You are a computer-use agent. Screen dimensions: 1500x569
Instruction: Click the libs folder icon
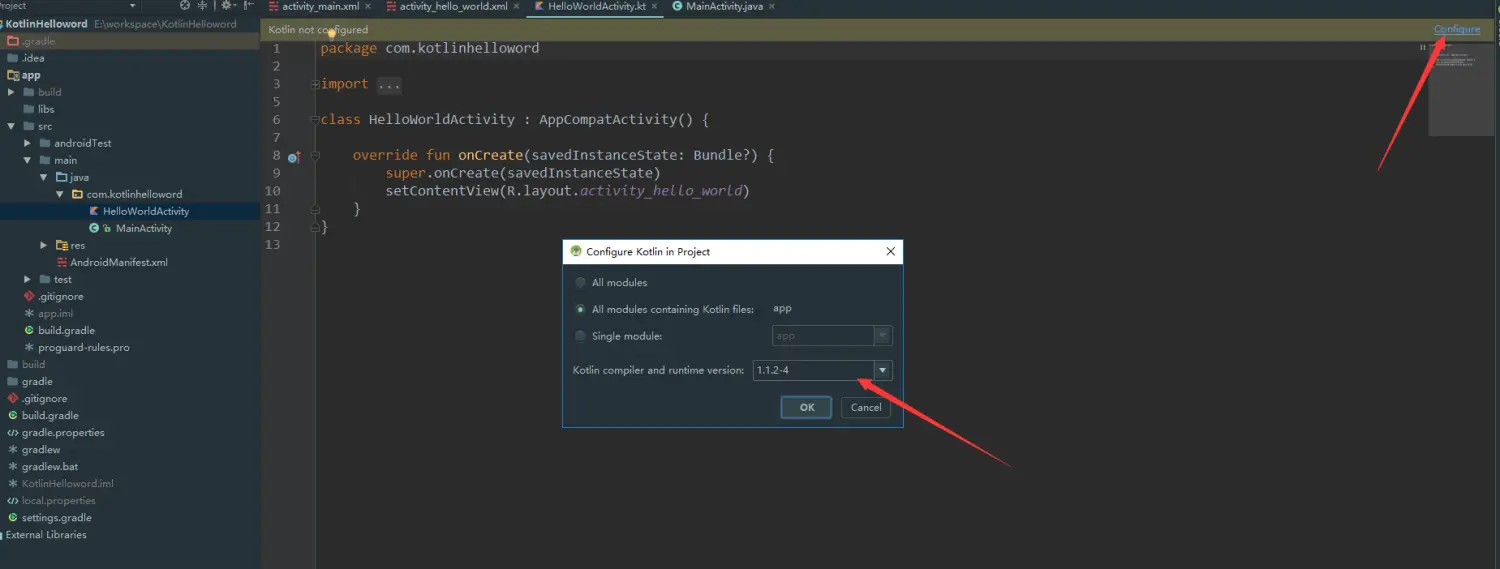[x=29, y=109]
